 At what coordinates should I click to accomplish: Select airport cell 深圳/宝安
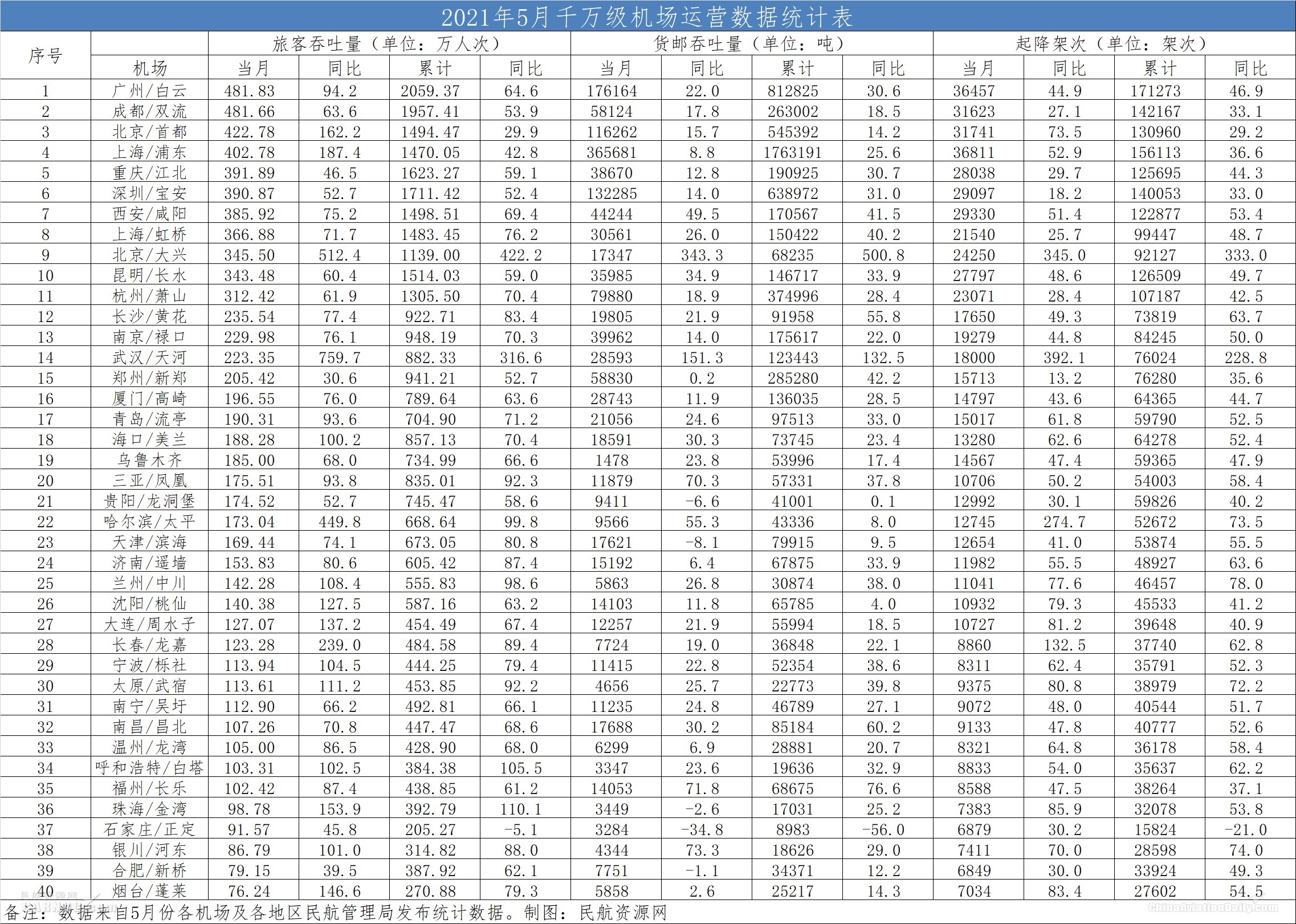[x=150, y=193]
